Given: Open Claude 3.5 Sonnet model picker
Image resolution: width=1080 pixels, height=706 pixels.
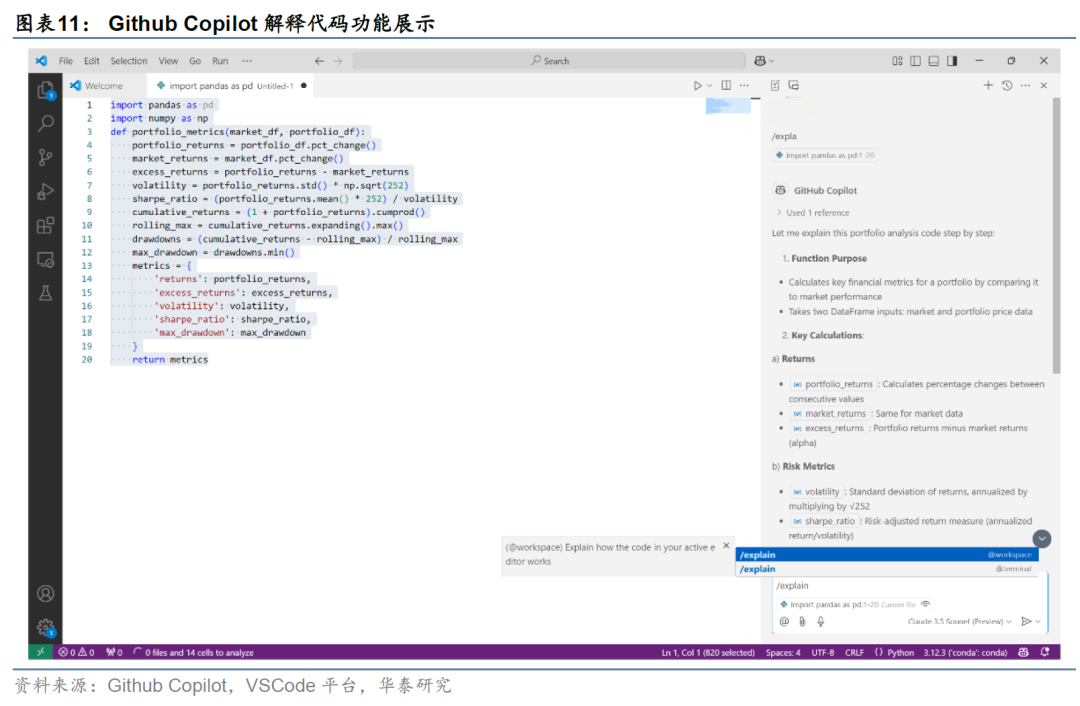Looking at the screenshot, I should coord(959,621).
